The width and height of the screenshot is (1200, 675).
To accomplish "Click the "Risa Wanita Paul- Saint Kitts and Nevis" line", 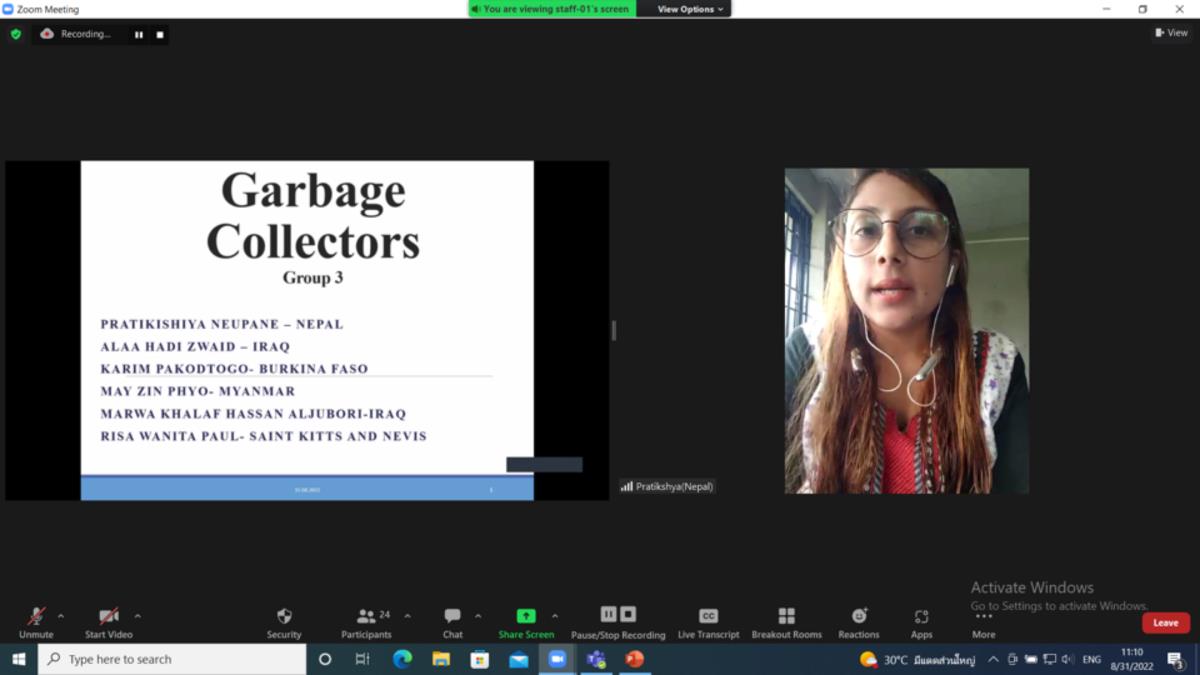I will click(x=264, y=436).
